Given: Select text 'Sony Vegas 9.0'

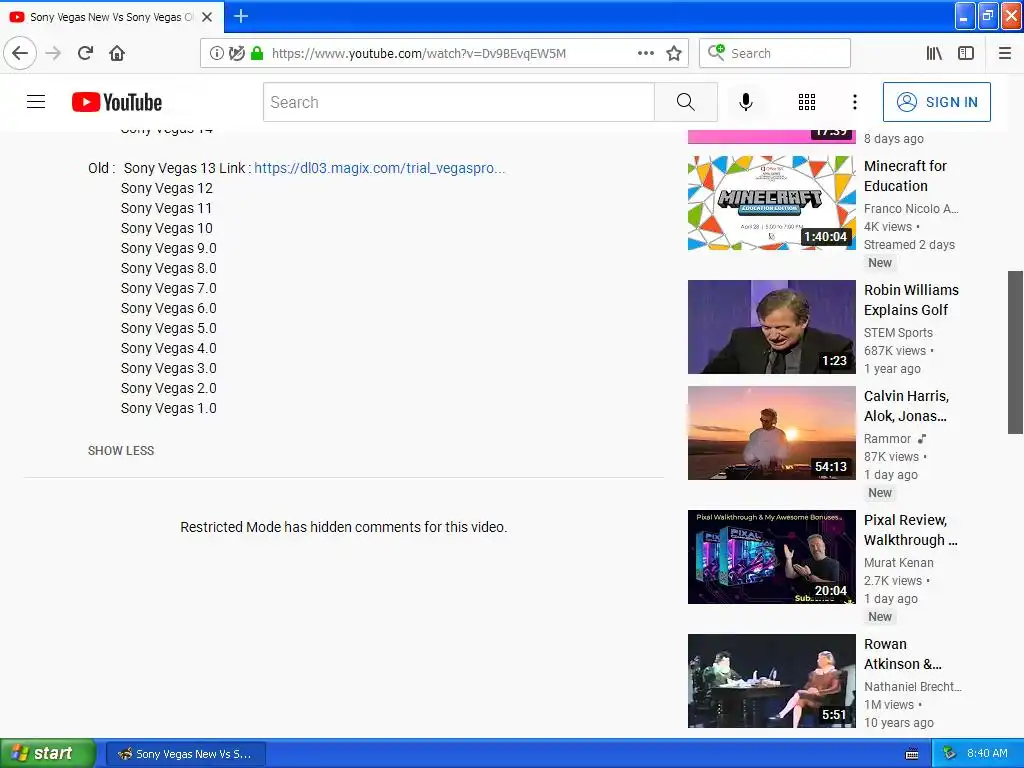Looking at the screenshot, I should coord(168,248).
